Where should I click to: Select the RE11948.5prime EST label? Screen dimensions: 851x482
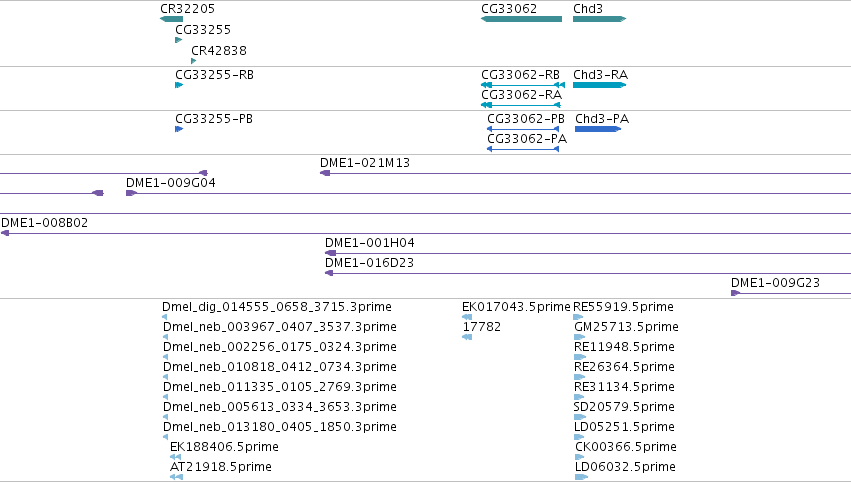coord(624,347)
